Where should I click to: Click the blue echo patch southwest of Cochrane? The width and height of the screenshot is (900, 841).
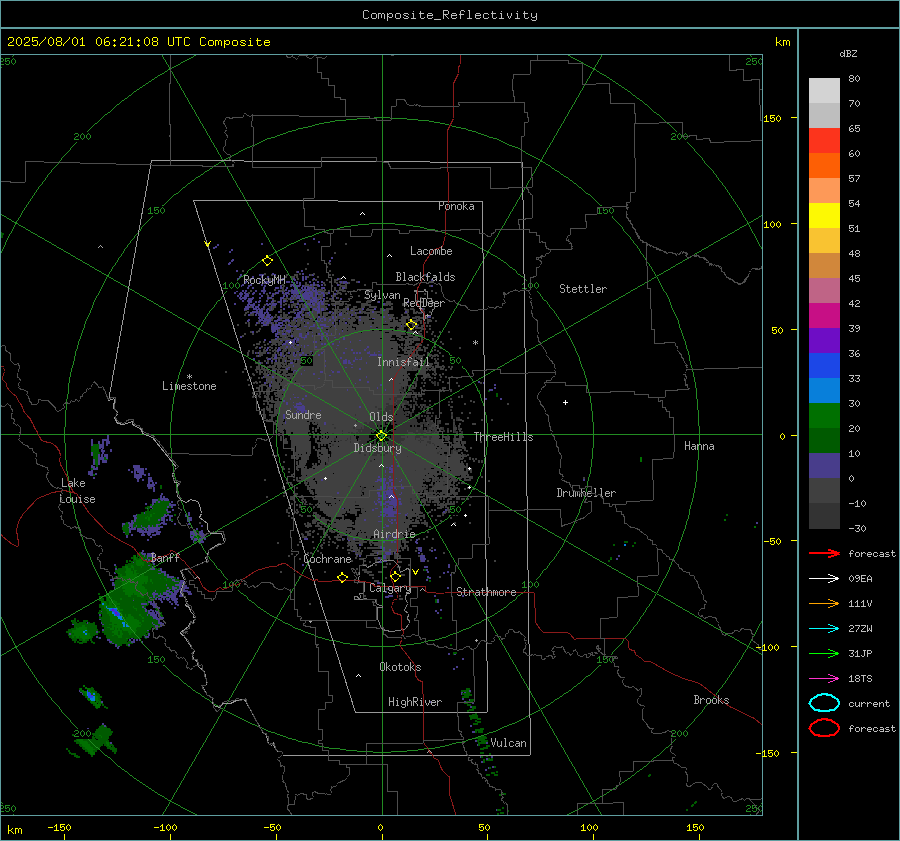[x=117, y=613]
